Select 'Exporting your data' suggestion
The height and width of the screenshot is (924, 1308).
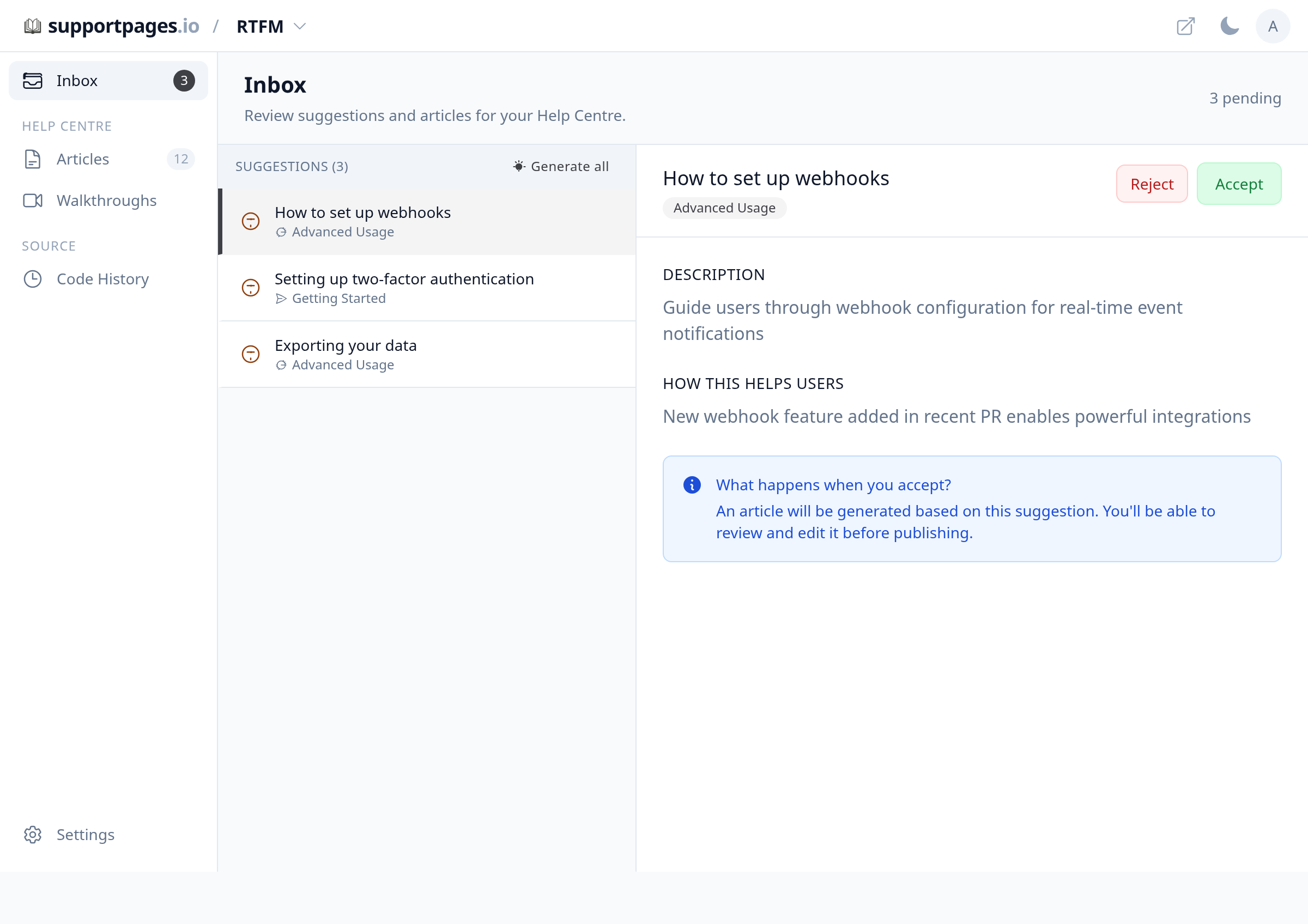pos(427,354)
